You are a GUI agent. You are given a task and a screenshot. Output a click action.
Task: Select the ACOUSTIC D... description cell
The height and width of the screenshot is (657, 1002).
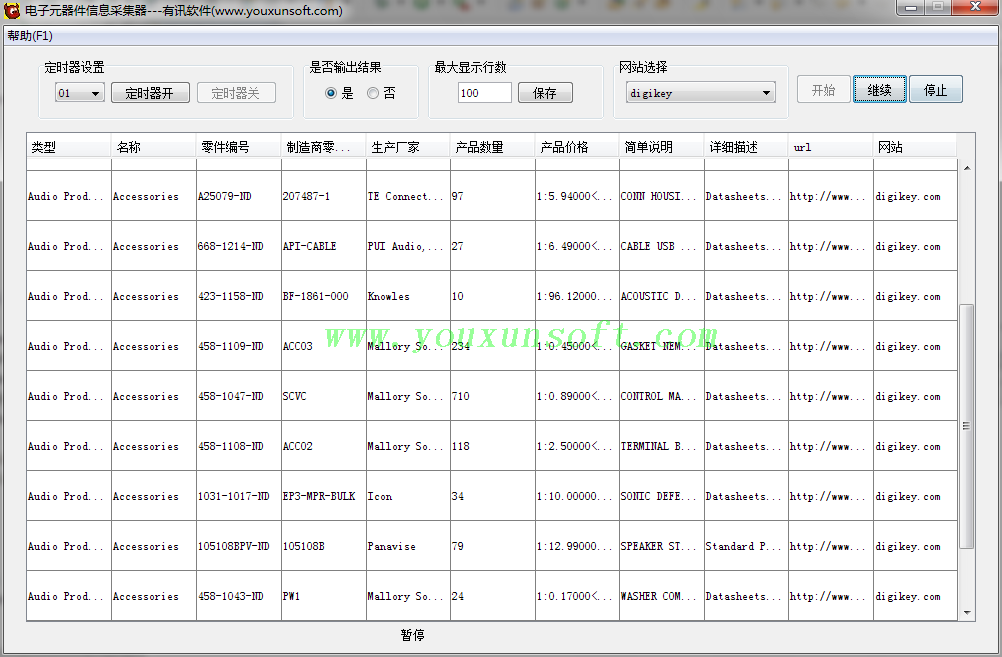[661, 296]
